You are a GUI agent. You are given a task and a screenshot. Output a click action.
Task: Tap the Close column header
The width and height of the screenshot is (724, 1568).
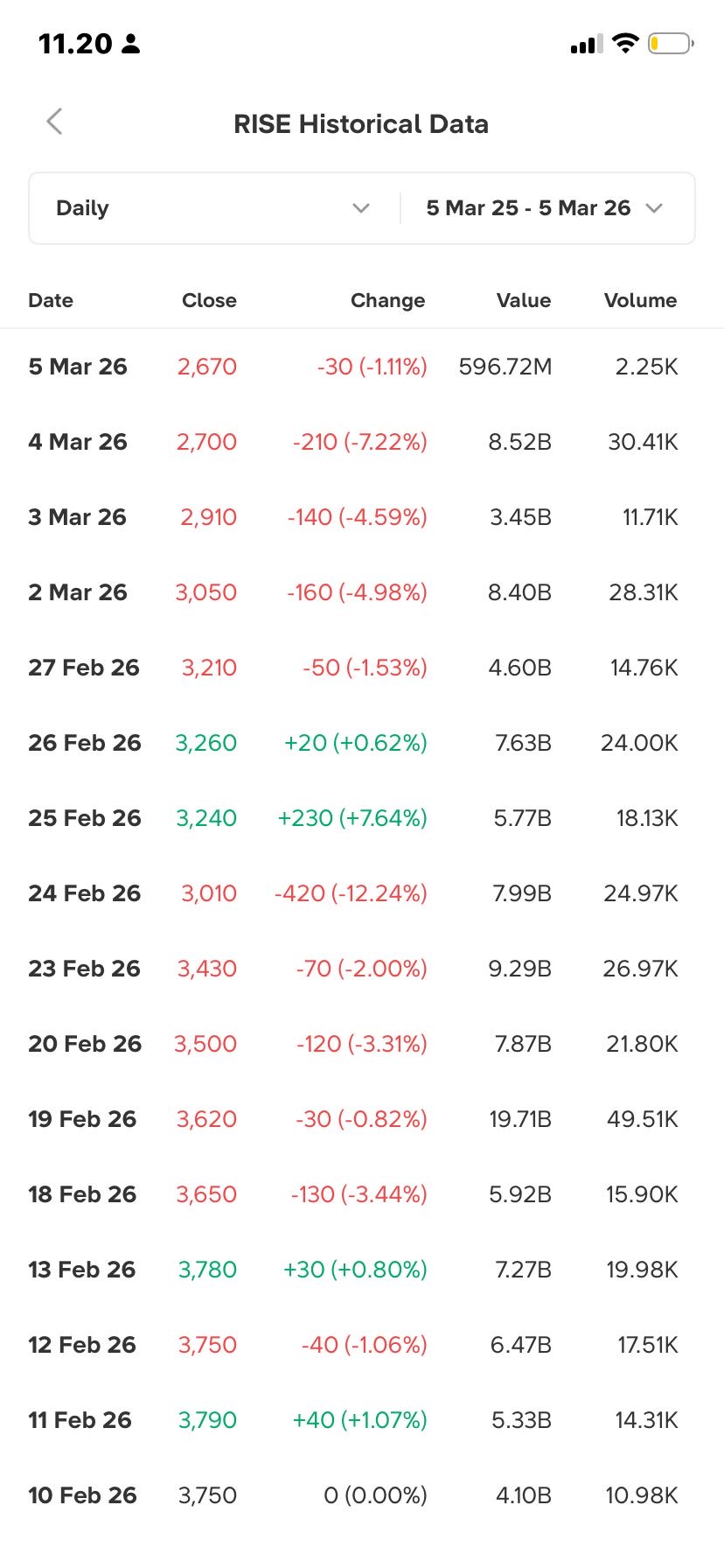coord(209,300)
